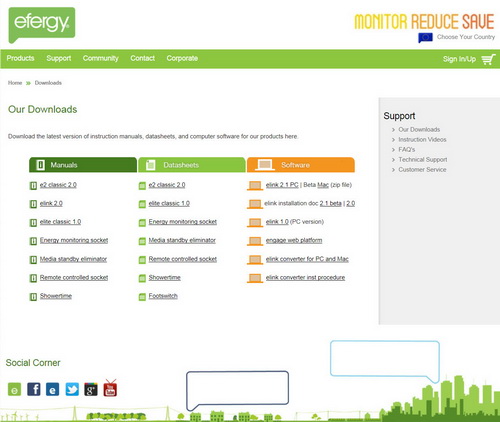Open the shopping cart icon
This screenshot has width=500, height=422.
[x=488, y=59]
